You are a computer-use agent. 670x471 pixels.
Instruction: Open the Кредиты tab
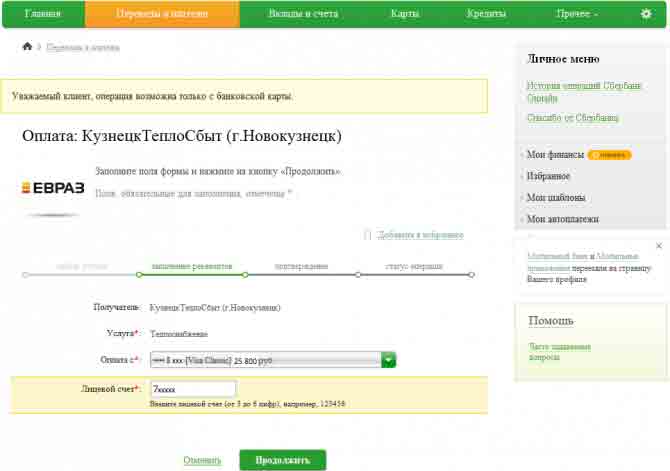pos(486,14)
